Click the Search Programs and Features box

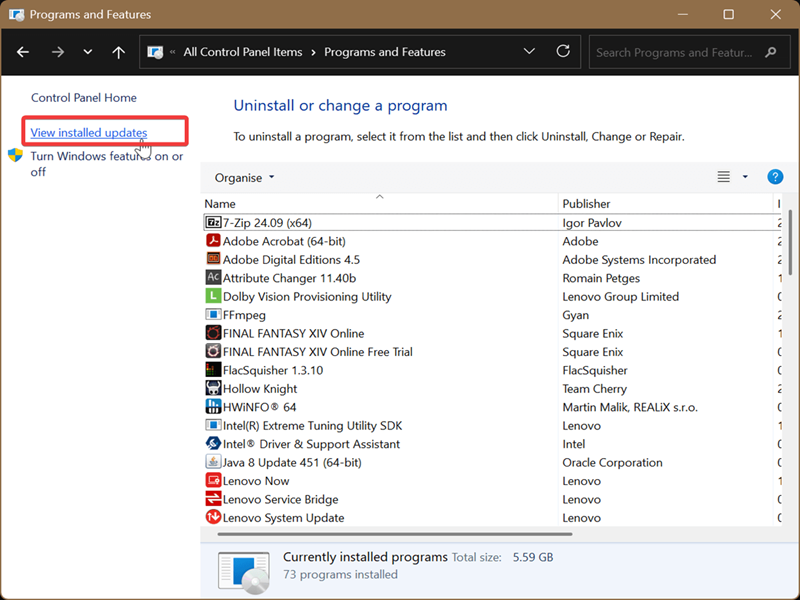click(675, 52)
